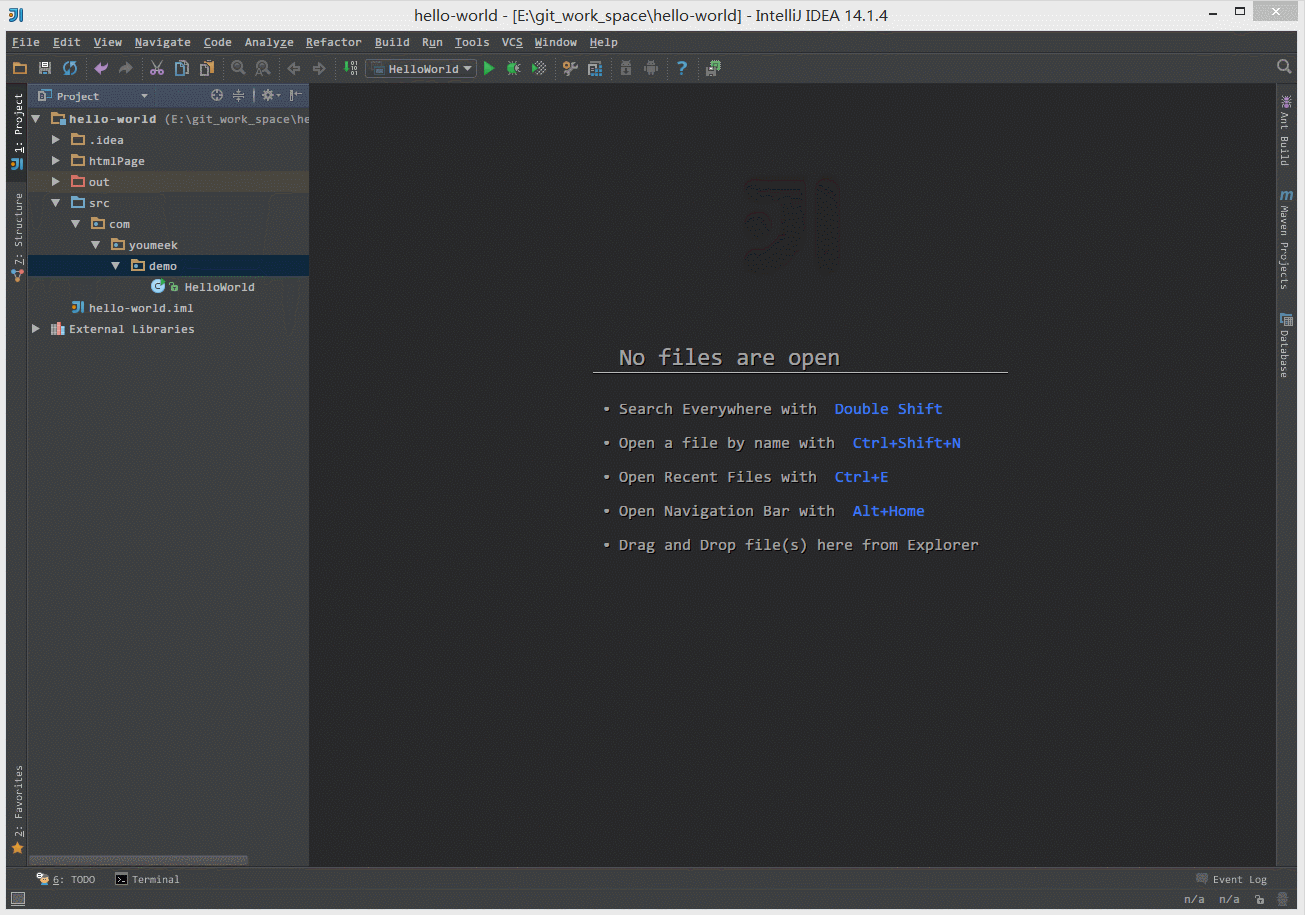Viewport: 1305px width, 915px height.
Task: Open IDE Settings via the wrench icon
Action: point(569,68)
